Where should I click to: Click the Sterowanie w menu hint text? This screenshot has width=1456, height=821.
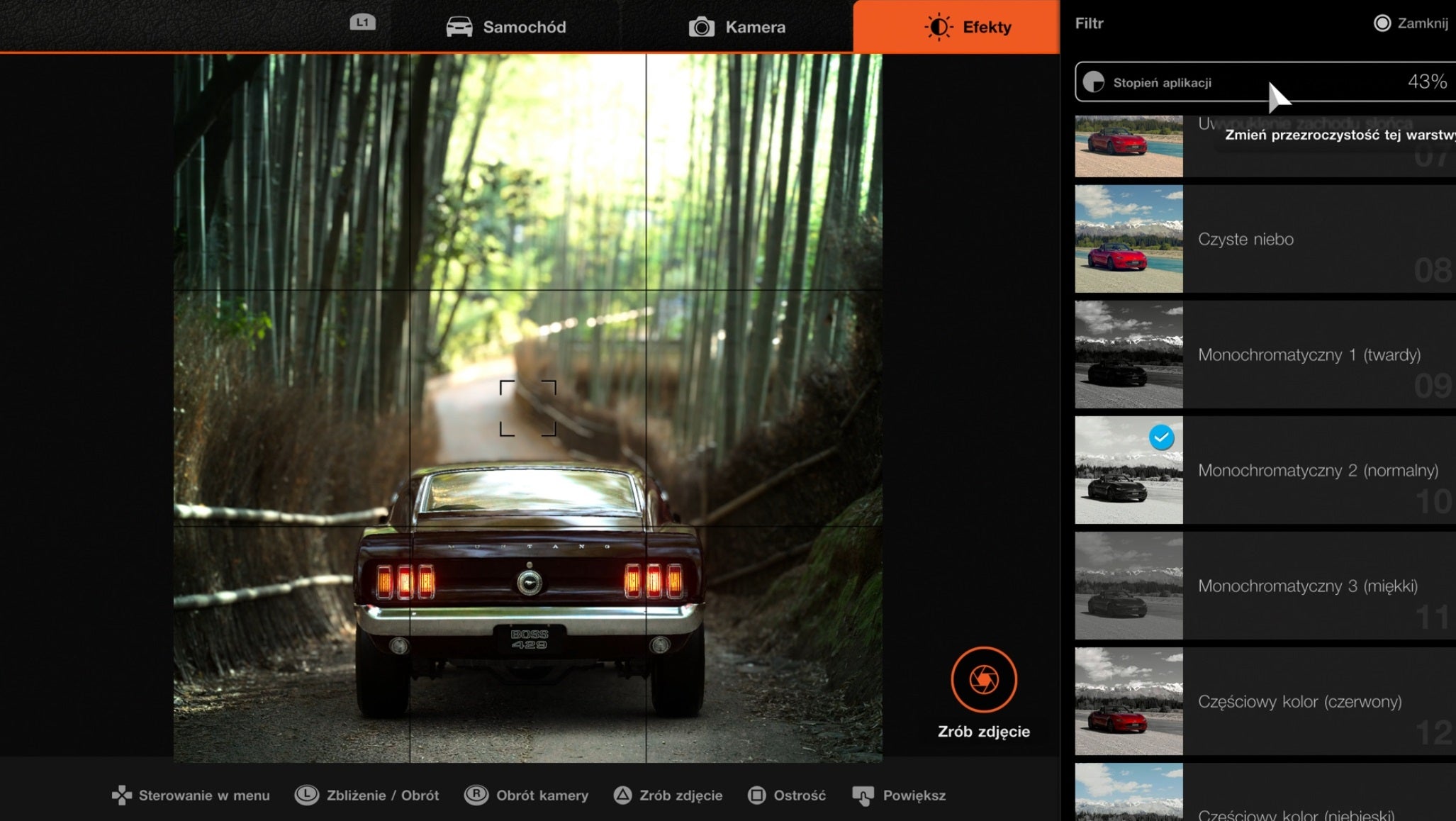click(x=204, y=795)
